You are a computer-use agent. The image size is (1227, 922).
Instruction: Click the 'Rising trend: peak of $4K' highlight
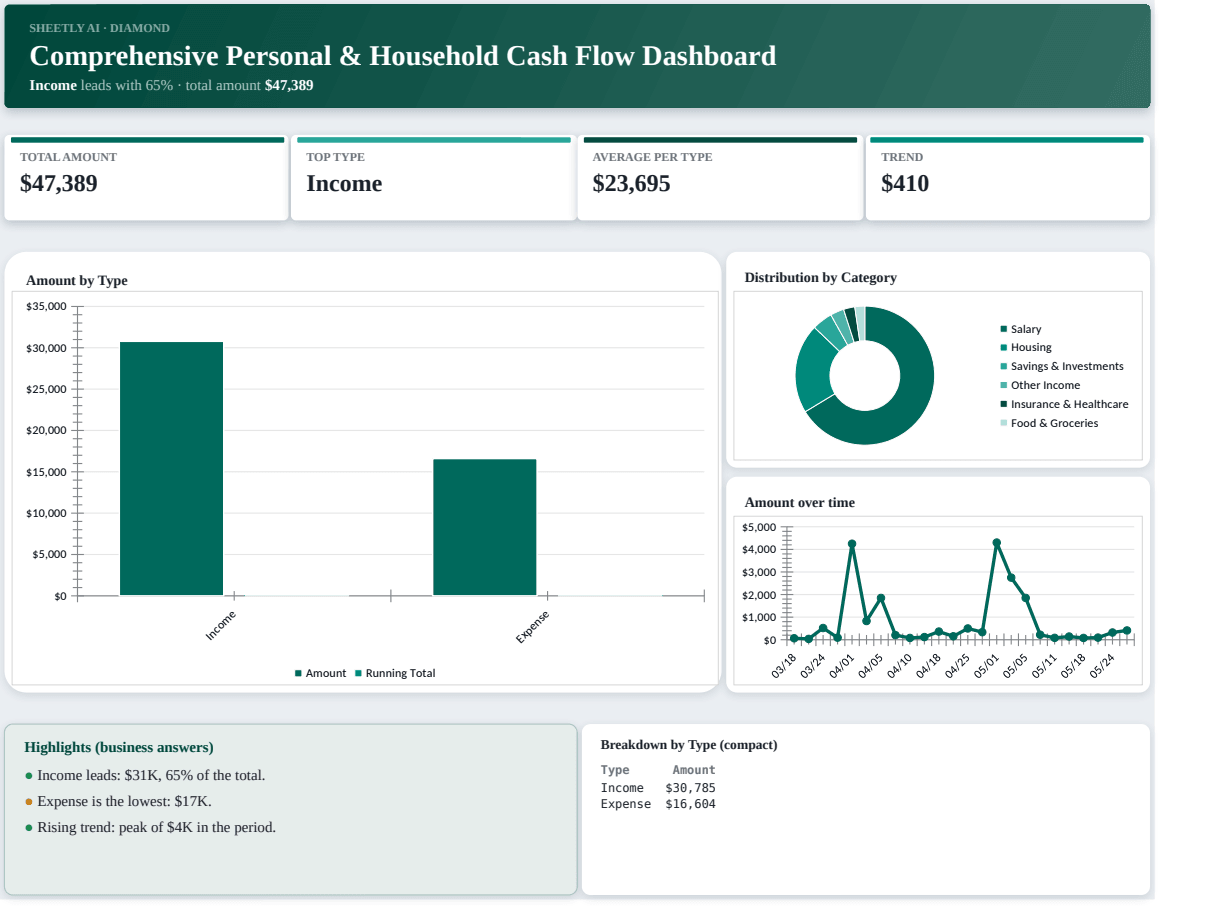150,828
